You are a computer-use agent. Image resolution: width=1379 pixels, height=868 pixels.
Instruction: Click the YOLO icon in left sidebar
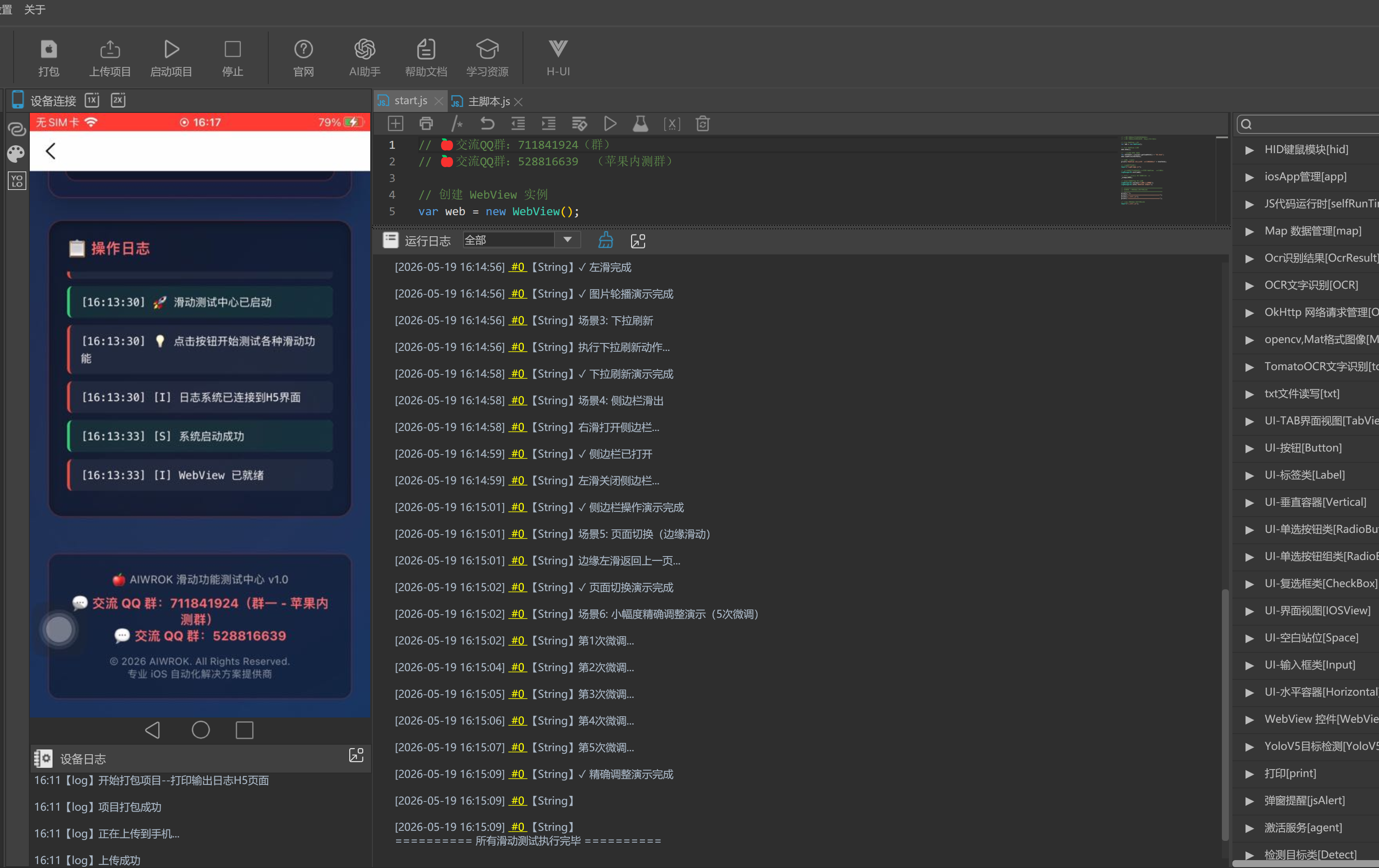coord(17,181)
